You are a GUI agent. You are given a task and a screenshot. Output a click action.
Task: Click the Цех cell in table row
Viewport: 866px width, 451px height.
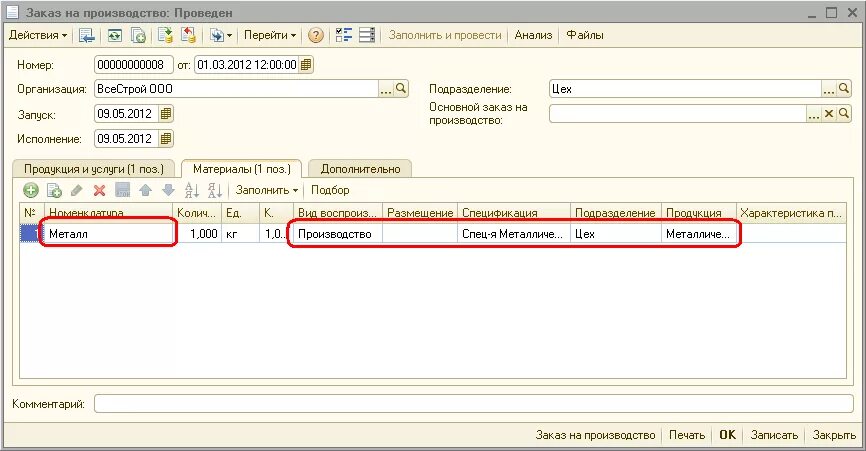tap(616, 234)
